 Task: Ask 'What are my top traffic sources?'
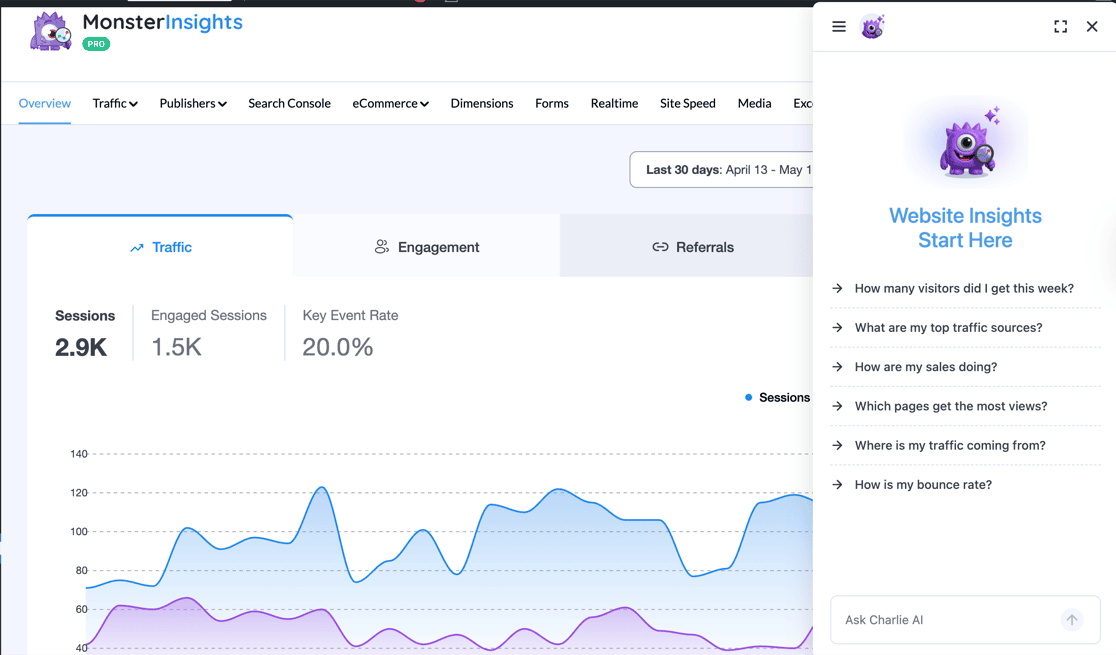click(965, 328)
